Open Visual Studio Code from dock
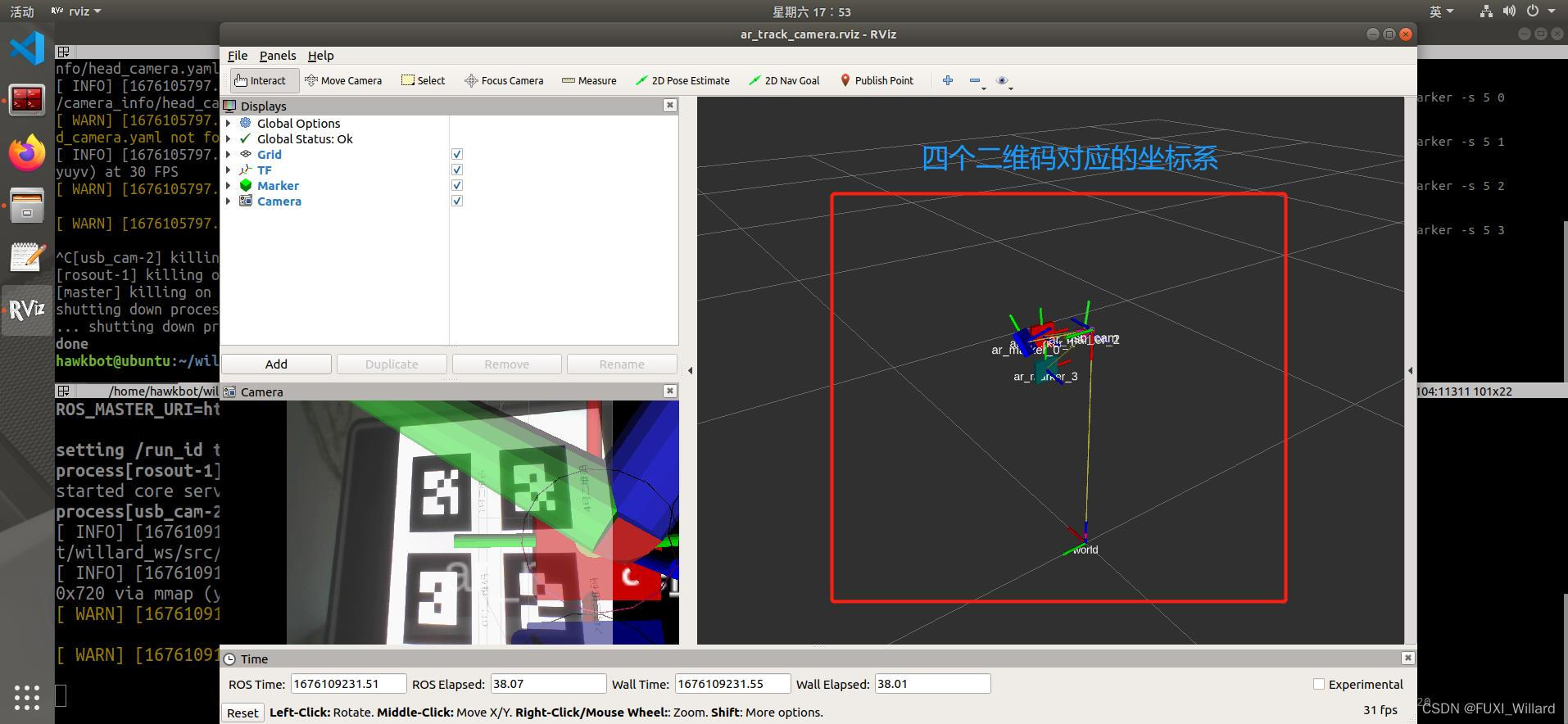The width and height of the screenshot is (1568, 724). pos(27,48)
